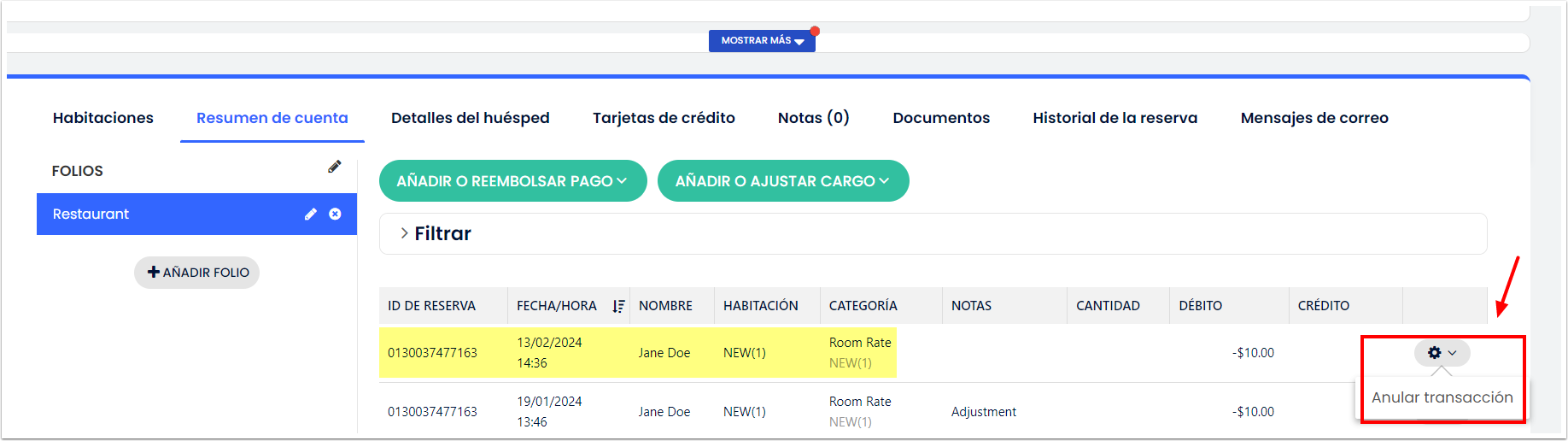Viewport: 1568px width, 441px height.
Task: Expand the Filtrar section
Action: [436, 233]
